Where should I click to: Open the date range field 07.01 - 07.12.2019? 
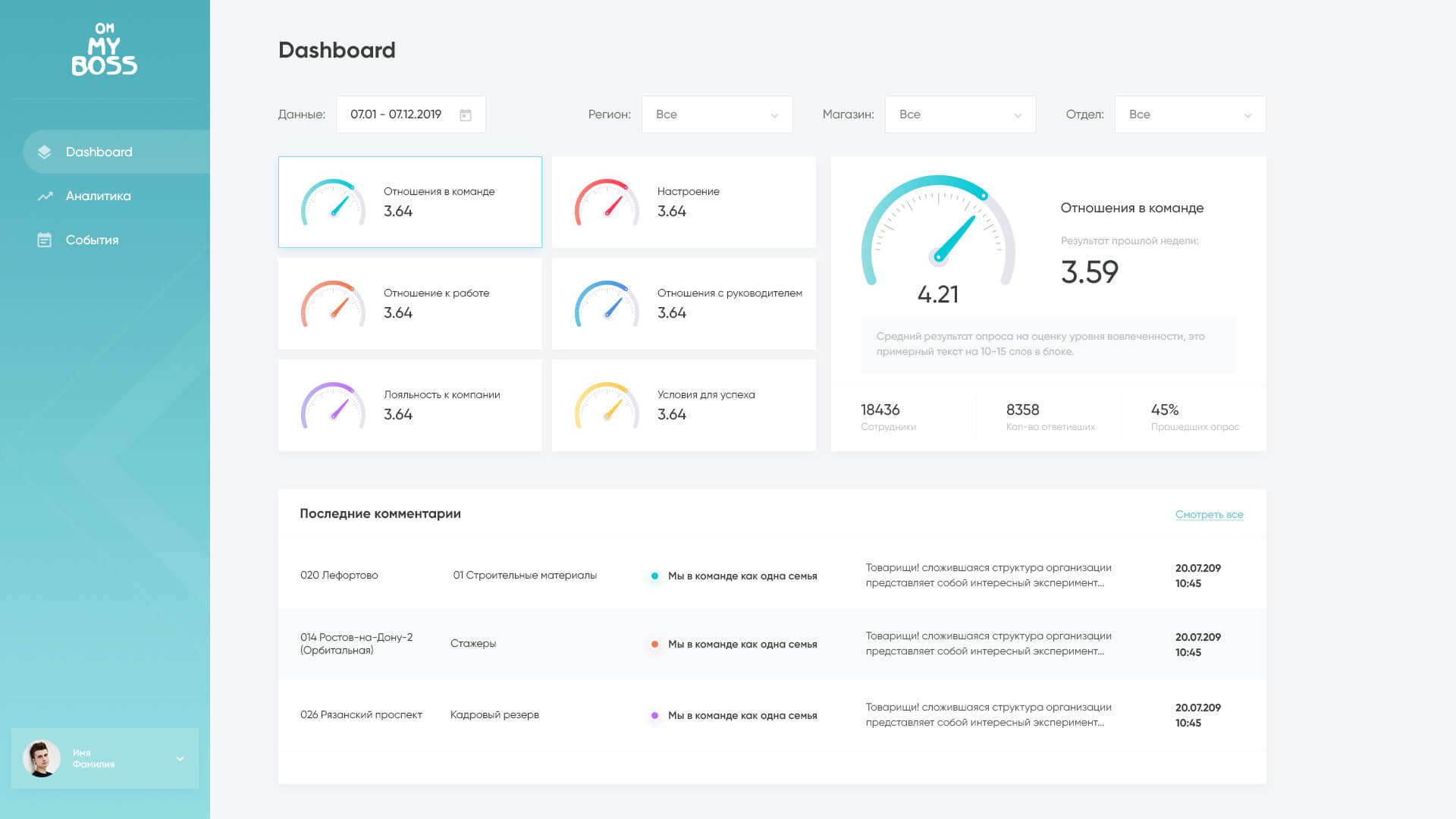(x=410, y=115)
